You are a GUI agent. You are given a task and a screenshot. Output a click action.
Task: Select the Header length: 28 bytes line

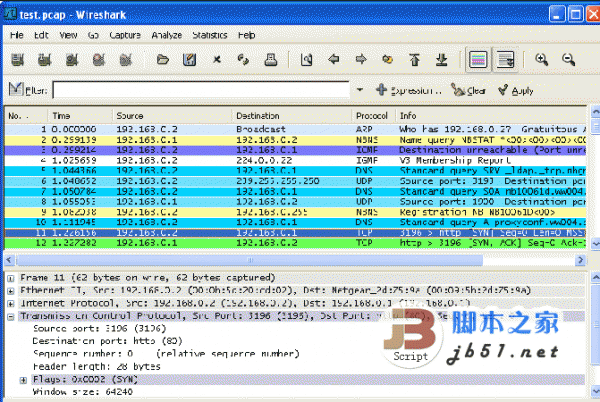96,366
